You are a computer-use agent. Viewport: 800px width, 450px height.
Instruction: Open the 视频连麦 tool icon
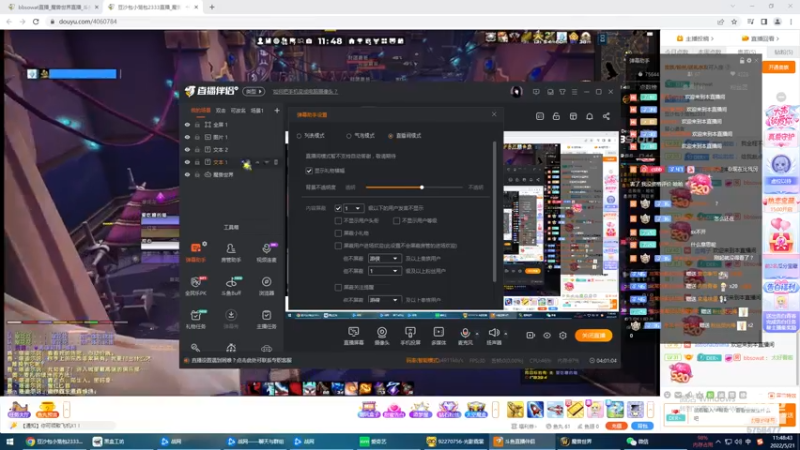(266, 253)
